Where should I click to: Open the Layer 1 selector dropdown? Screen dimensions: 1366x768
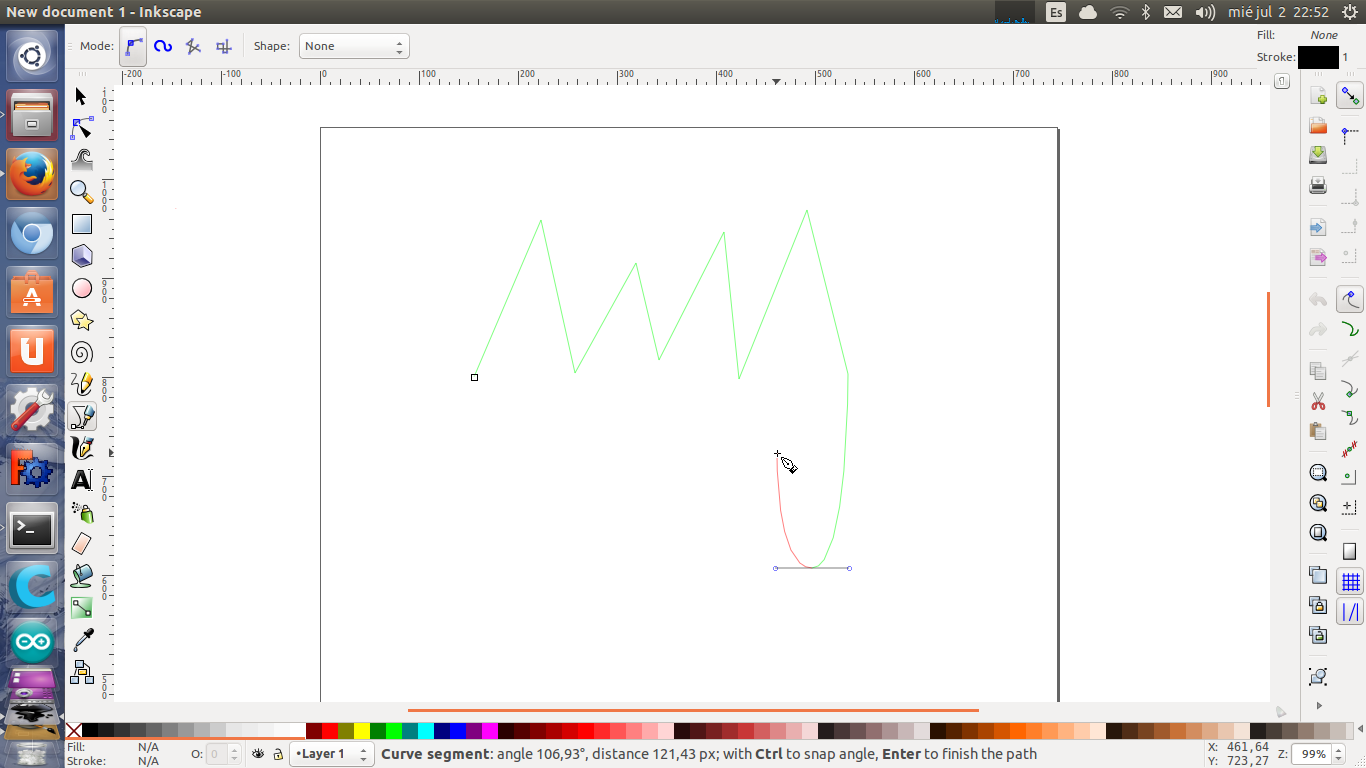(331, 754)
